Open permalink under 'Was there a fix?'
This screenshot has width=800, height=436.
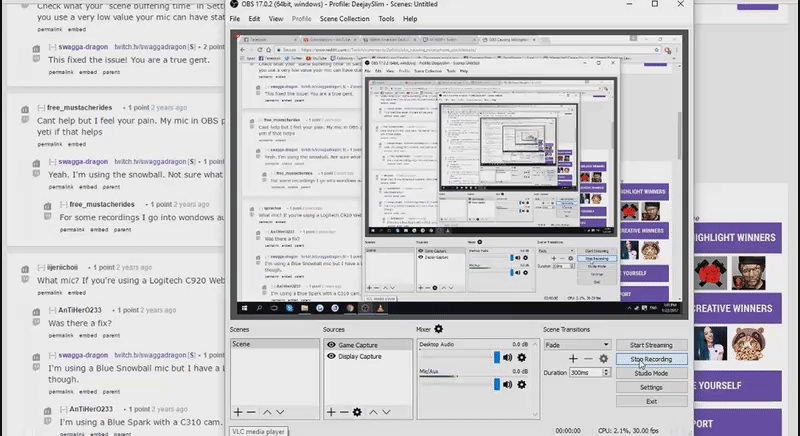pyautogui.click(x=61, y=336)
